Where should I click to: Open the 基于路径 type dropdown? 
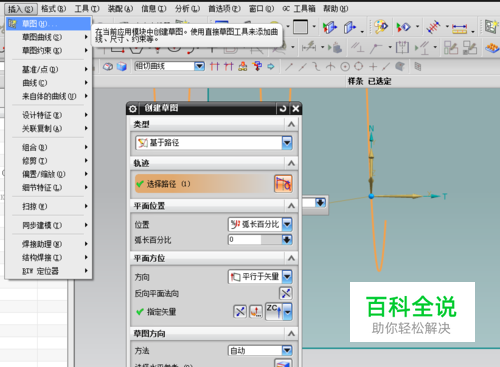[x=287, y=143]
